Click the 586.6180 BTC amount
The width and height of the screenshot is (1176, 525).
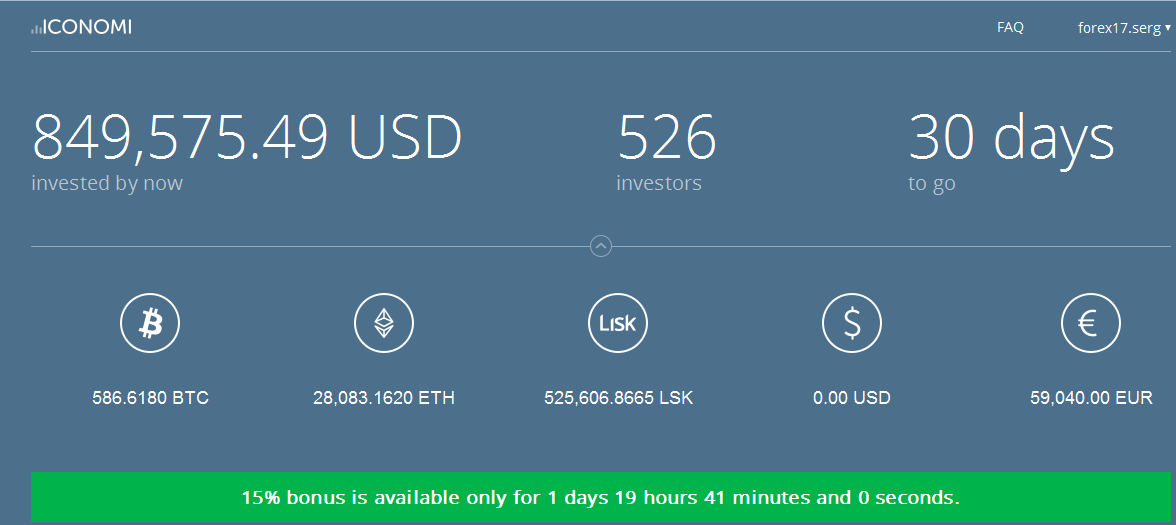click(150, 398)
